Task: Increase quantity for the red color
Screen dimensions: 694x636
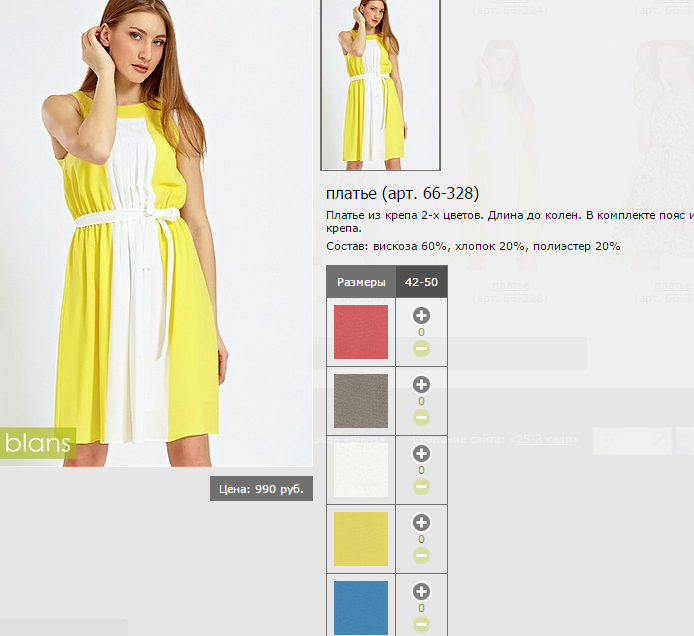Action: tap(421, 315)
